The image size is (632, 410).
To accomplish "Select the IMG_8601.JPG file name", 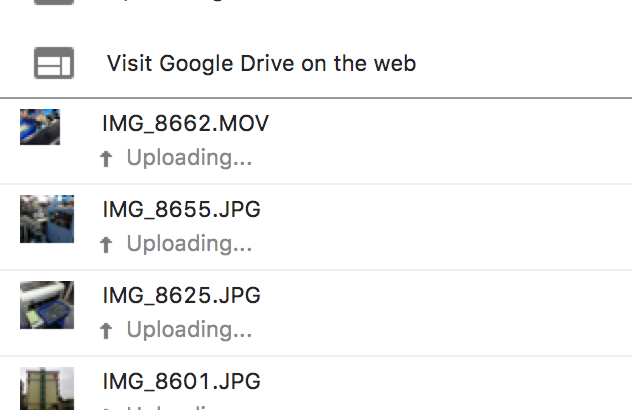I will tap(181, 382).
